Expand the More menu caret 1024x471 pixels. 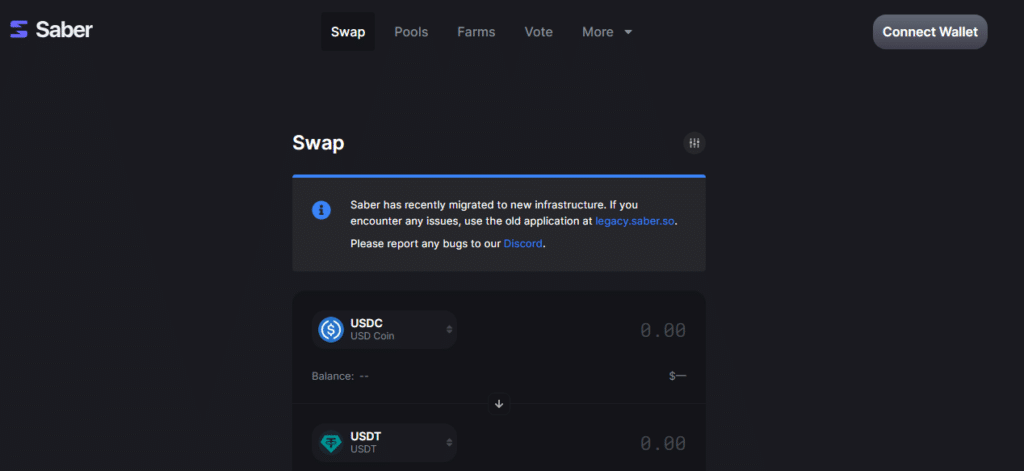pyautogui.click(x=628, y=32)
